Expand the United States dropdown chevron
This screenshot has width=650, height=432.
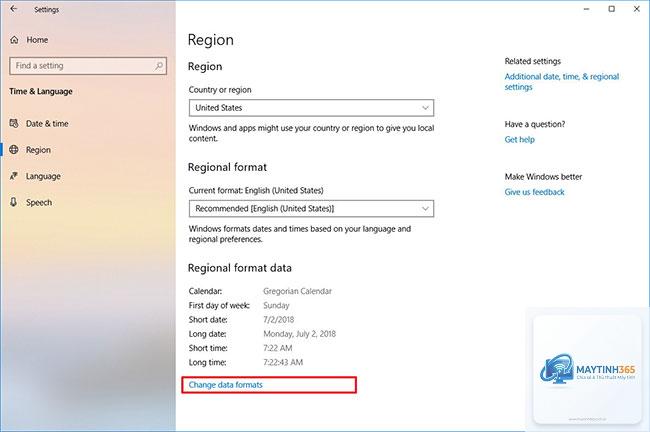[425, 108]
